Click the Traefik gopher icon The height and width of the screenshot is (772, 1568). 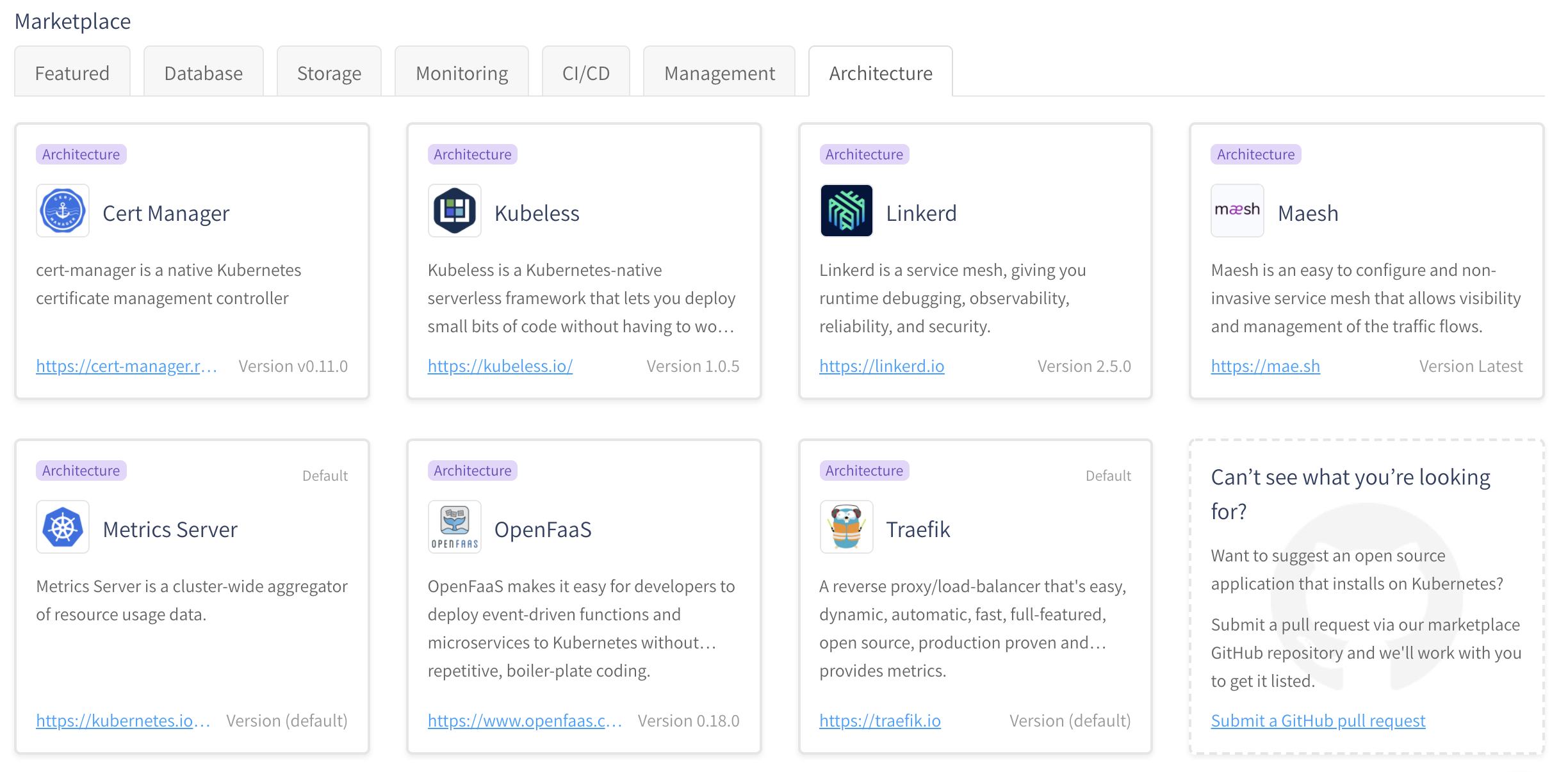846,527
